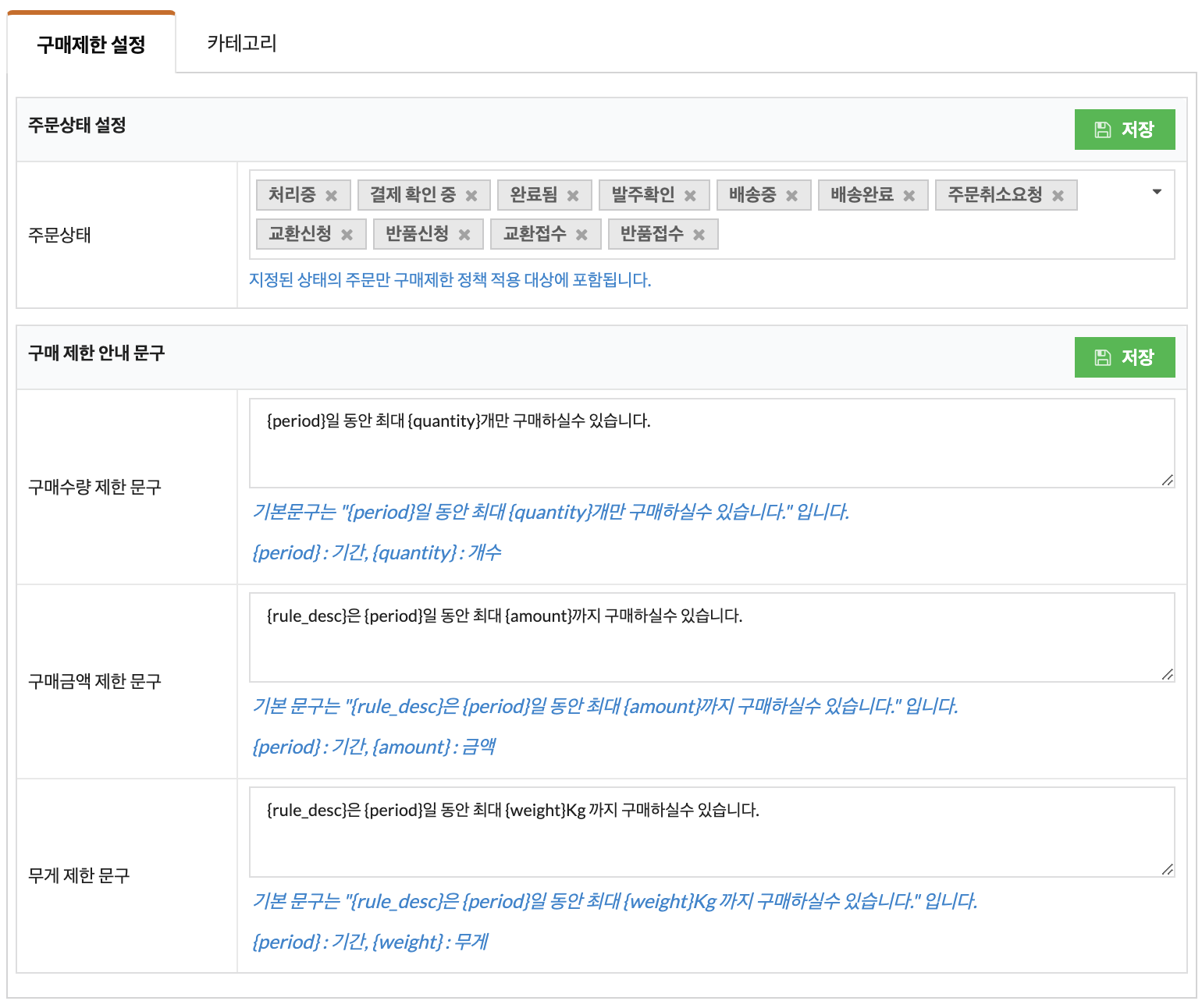Delete the 주문취소요청 tag via x icon
This screenshot has height=1008, width=1202.
tap(1058, 196)
